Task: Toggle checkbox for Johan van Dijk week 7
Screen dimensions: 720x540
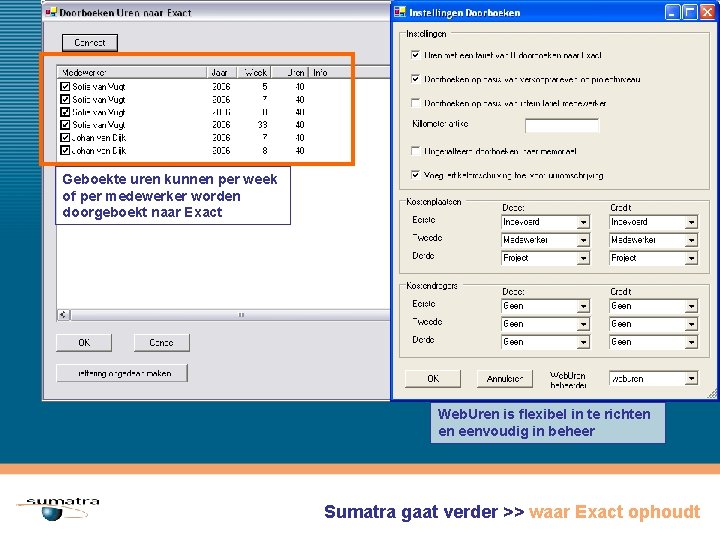Action: (65, 137)
